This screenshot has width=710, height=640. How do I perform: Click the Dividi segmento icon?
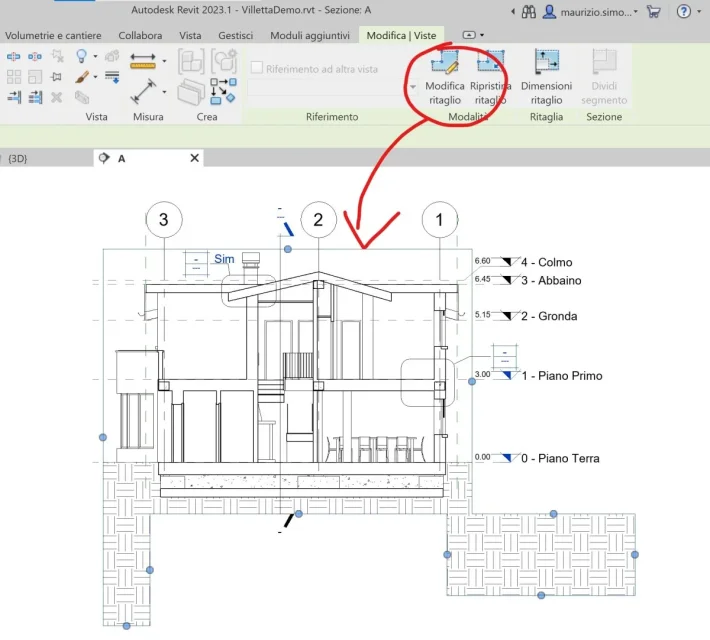coord(604,77)
